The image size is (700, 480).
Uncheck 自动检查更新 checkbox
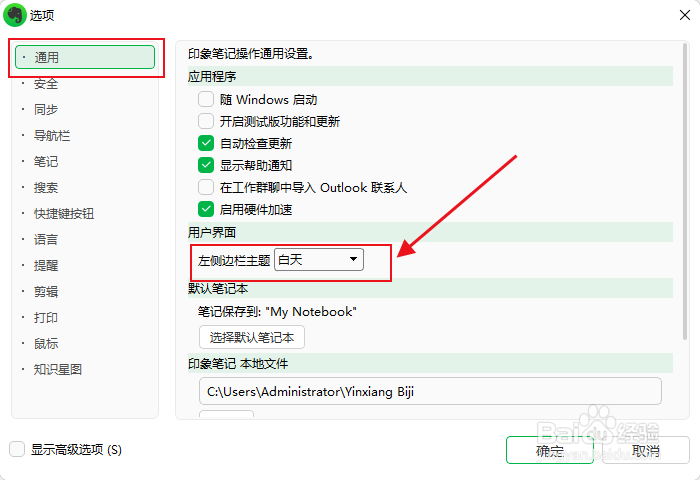coord(206,143)
